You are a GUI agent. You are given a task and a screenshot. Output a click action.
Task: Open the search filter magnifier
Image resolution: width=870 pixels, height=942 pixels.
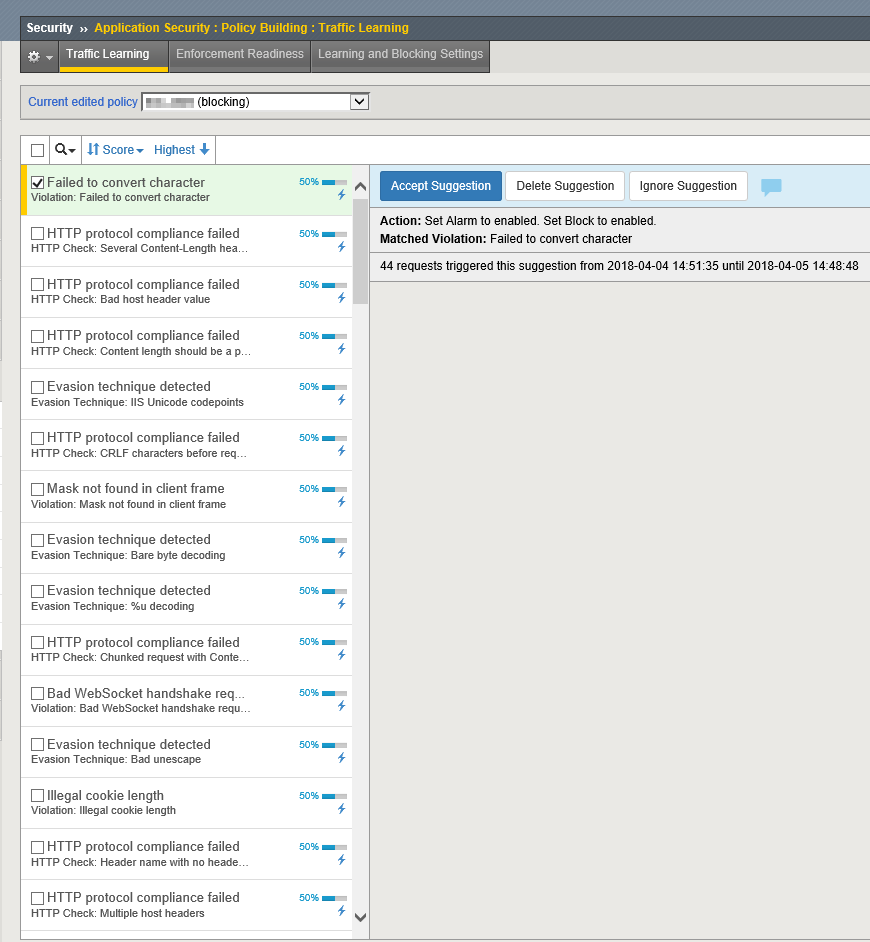tap(65, 150)
